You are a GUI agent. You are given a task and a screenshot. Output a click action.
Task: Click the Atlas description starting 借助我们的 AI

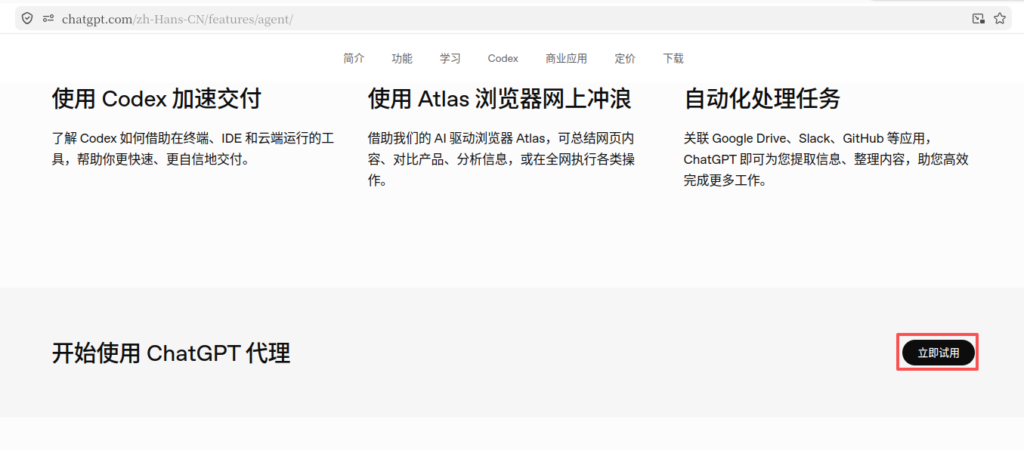[x=502, y=159]
